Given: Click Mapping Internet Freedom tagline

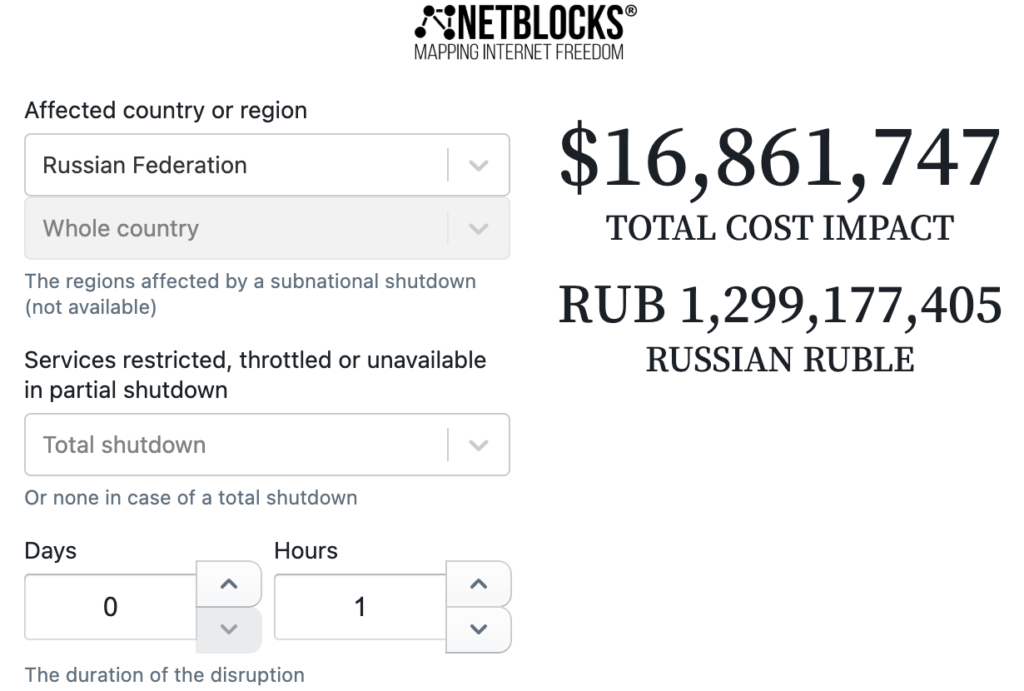Looking at the screenshot, I should [x=519, y=52].
